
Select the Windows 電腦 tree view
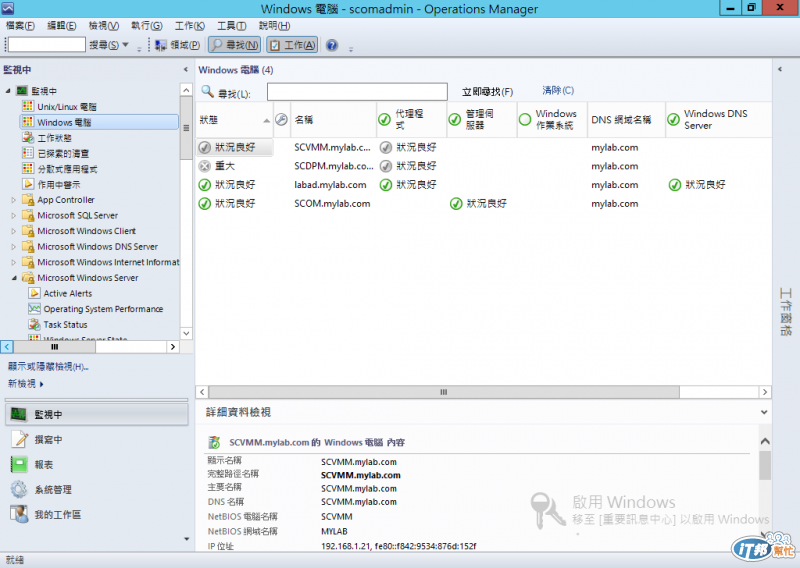[99, 122]
